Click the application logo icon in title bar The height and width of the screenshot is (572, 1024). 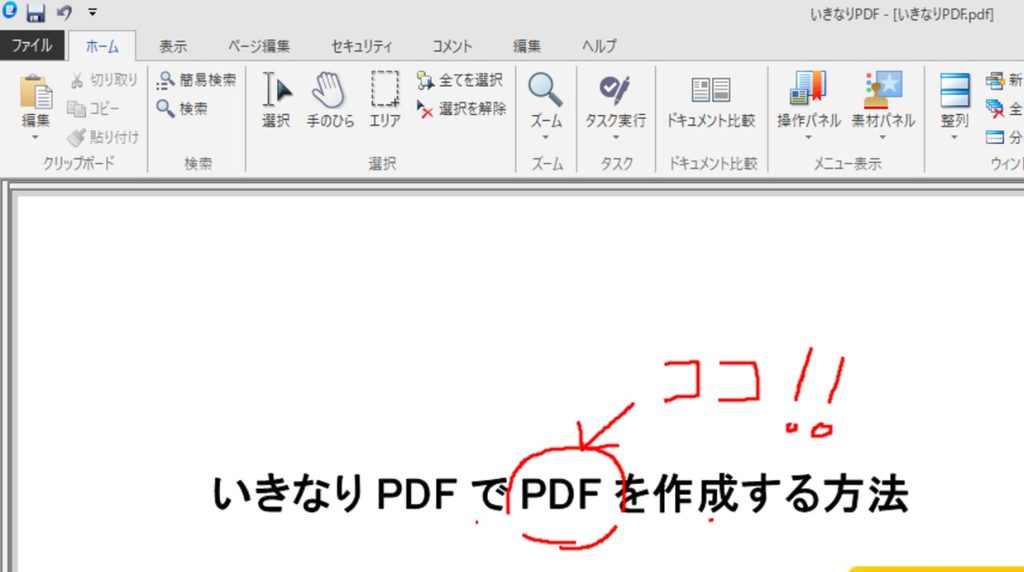[x=9, y=10]
